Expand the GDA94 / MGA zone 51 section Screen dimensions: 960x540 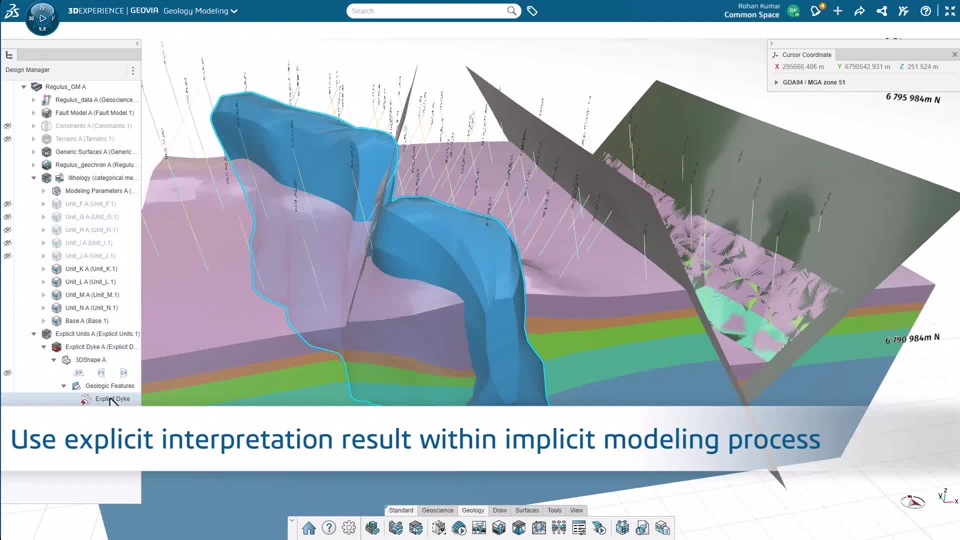[777, 82]
